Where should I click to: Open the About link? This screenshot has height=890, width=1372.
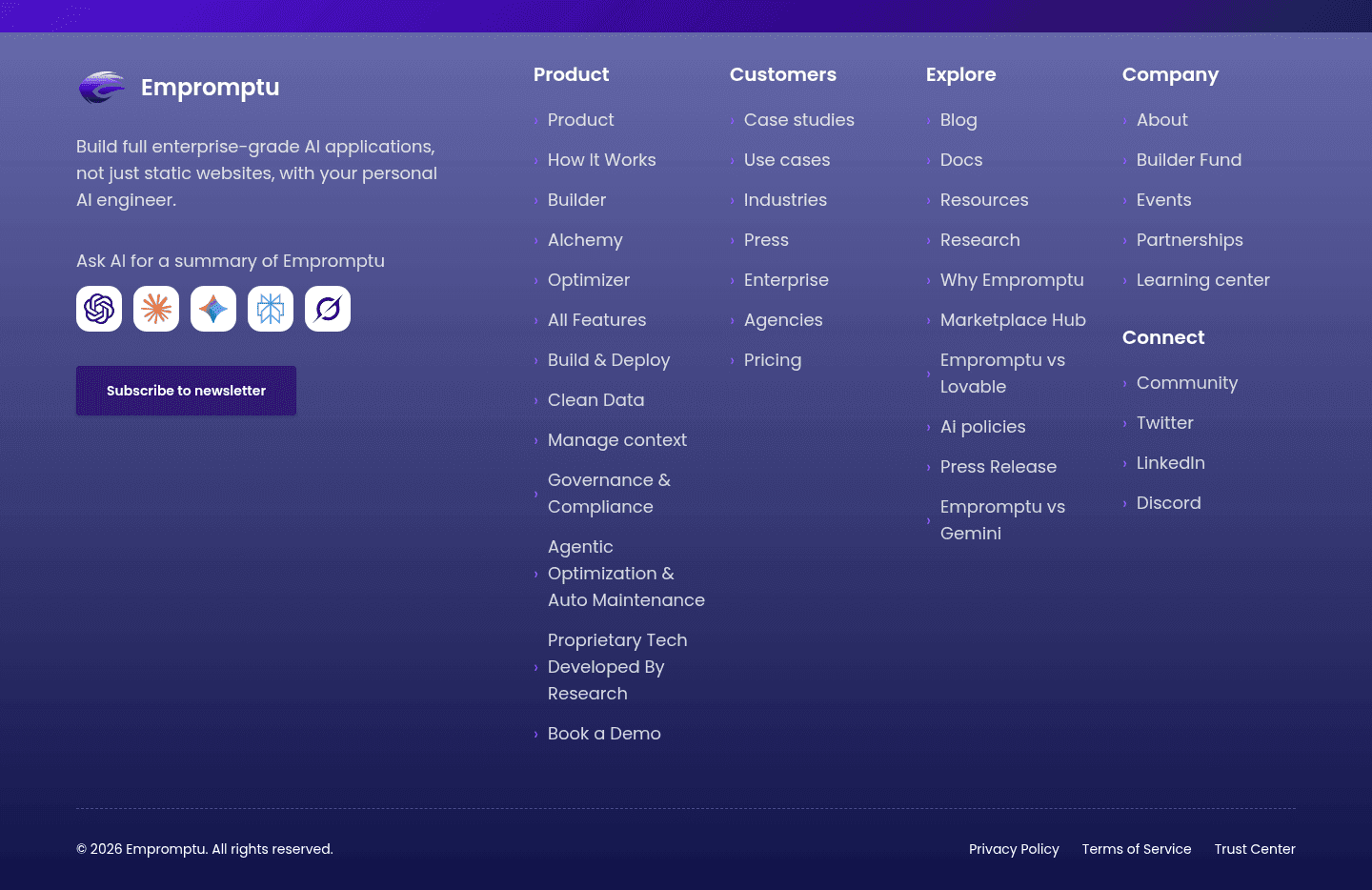pos(1161,120)
